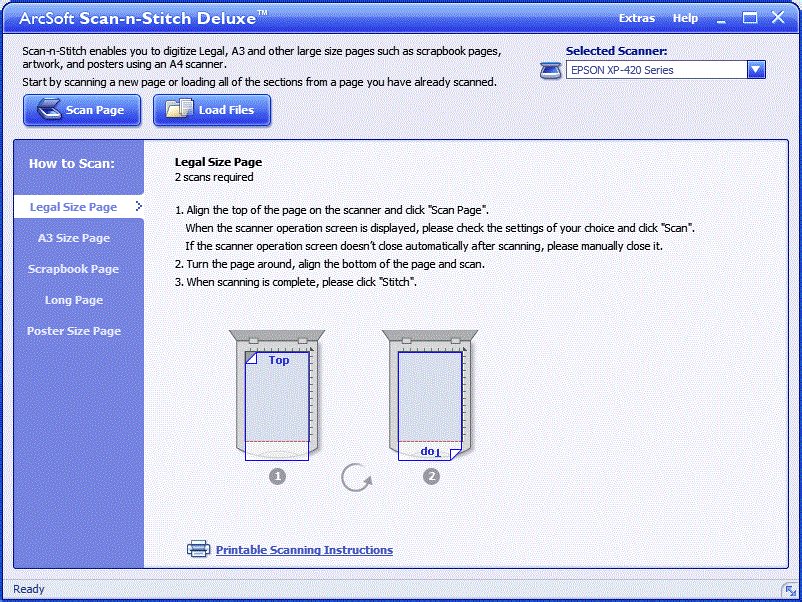Click the Load Files button

pyautogui.click(x=212, y=110)
